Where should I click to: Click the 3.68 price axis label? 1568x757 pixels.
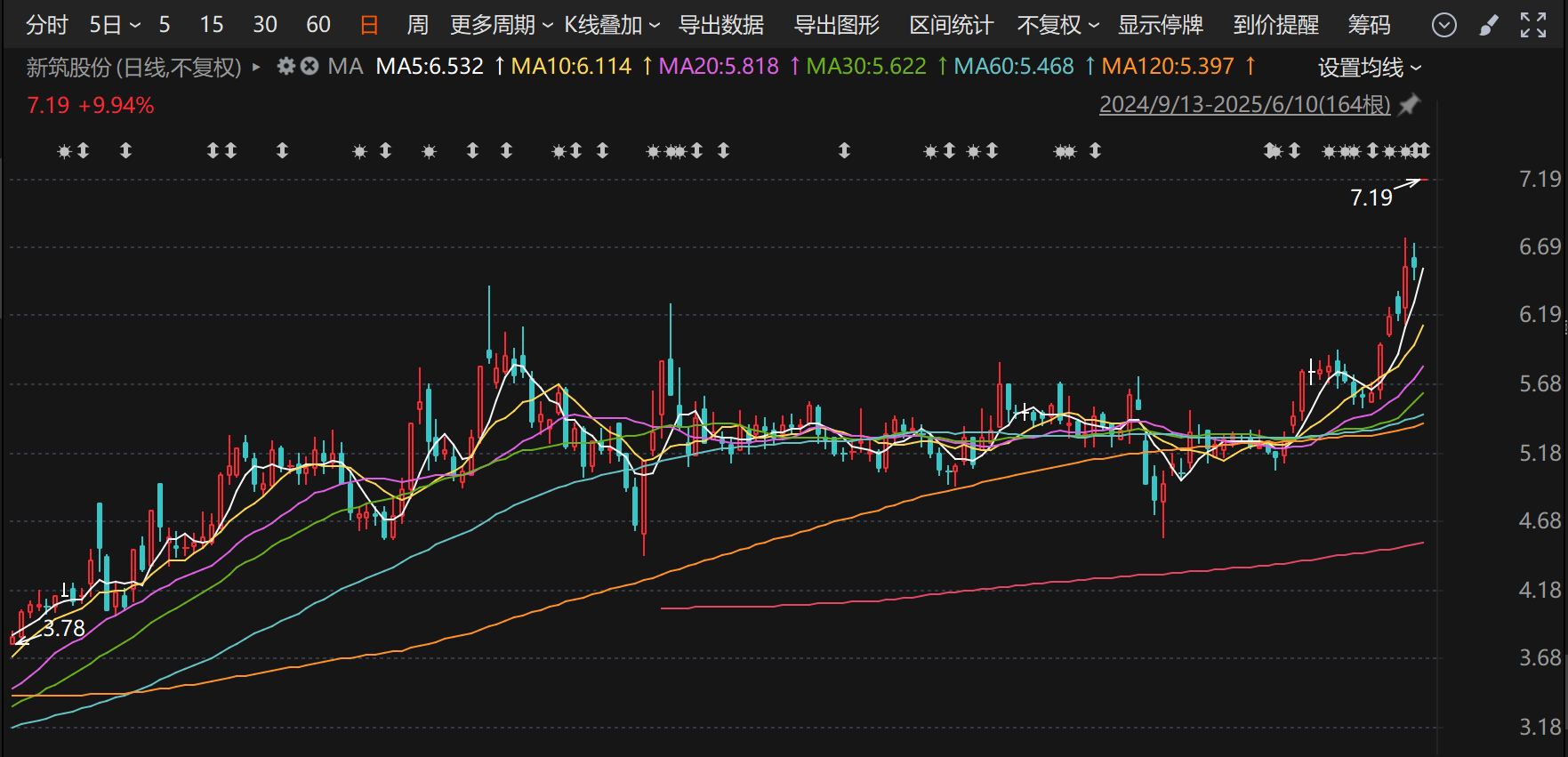pyautogui.click(x=1540, y=657)
